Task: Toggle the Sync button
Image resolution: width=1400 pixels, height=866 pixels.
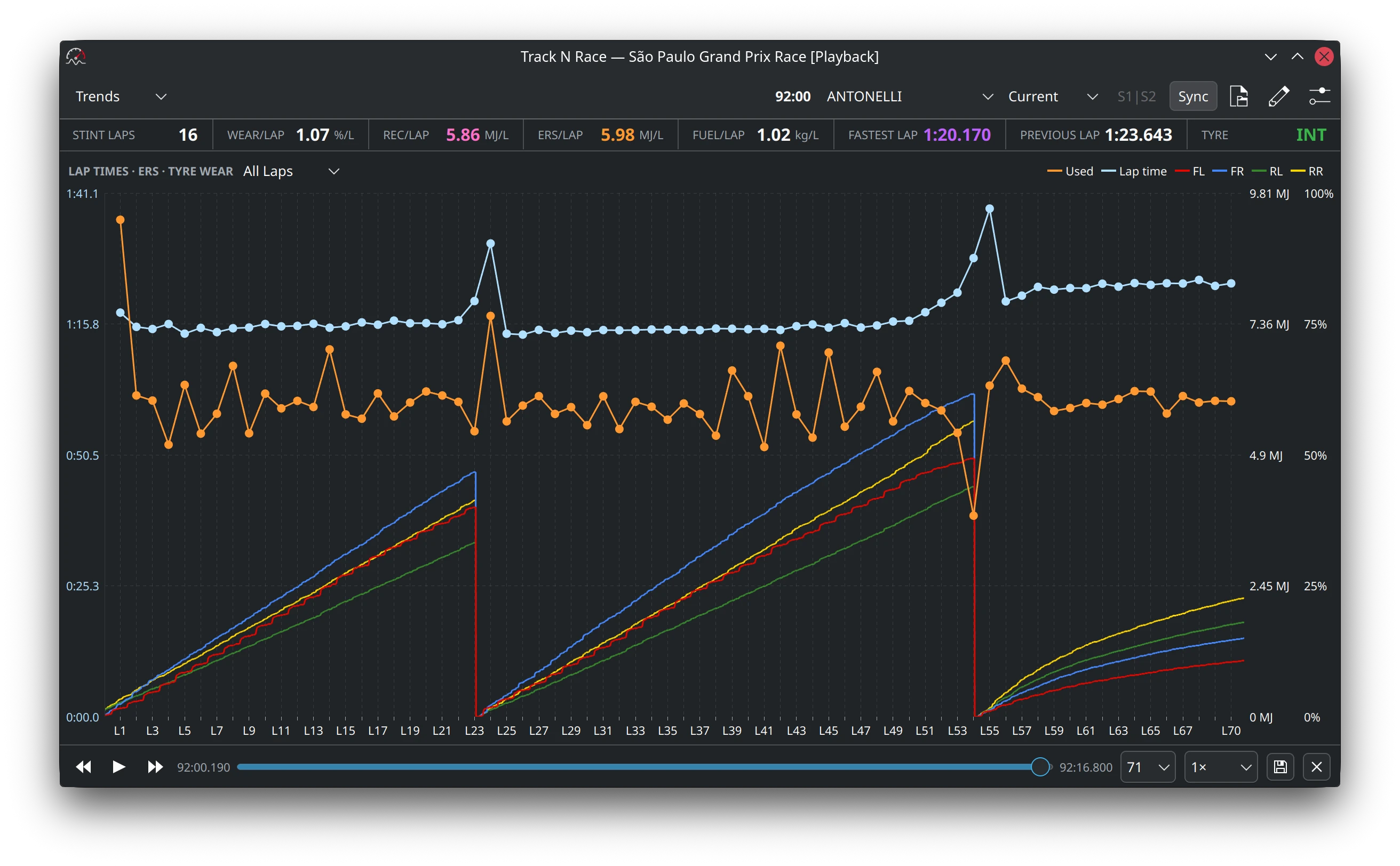Action: click(x=1192, y=96)
